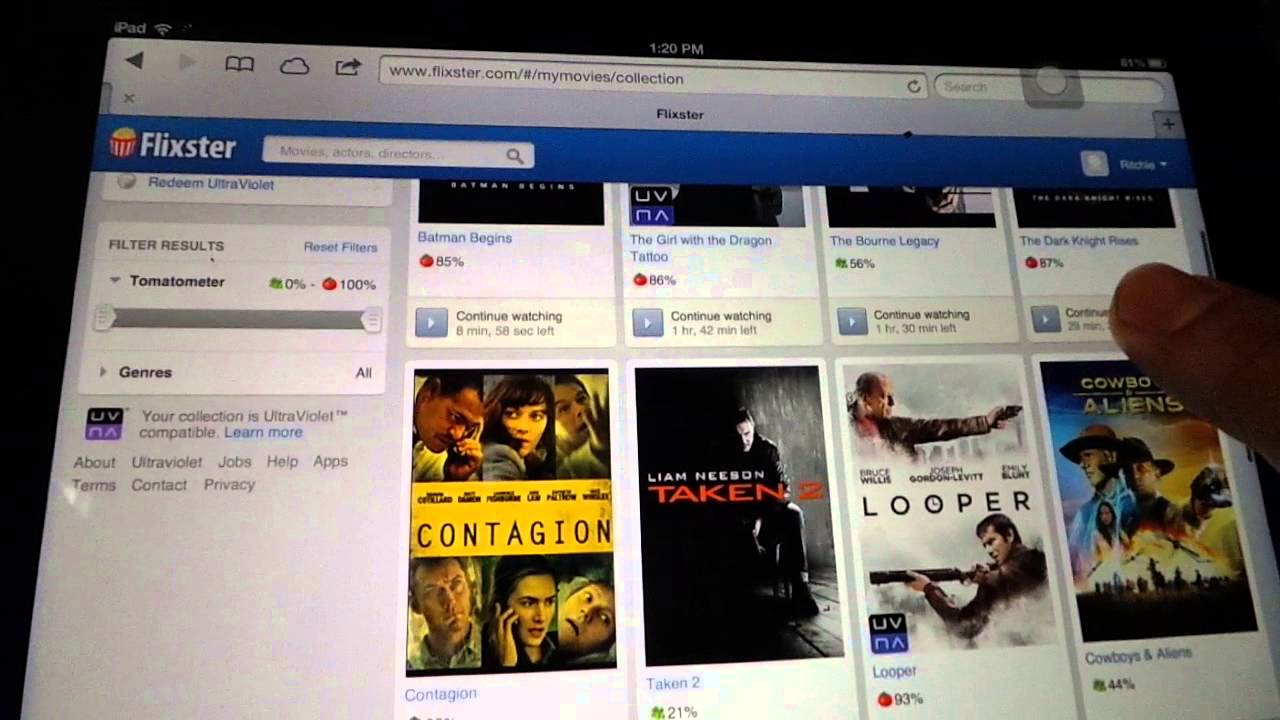Open the About footer link
The height and width of the screenshot is (720, 1280).
tap(94, 462)
